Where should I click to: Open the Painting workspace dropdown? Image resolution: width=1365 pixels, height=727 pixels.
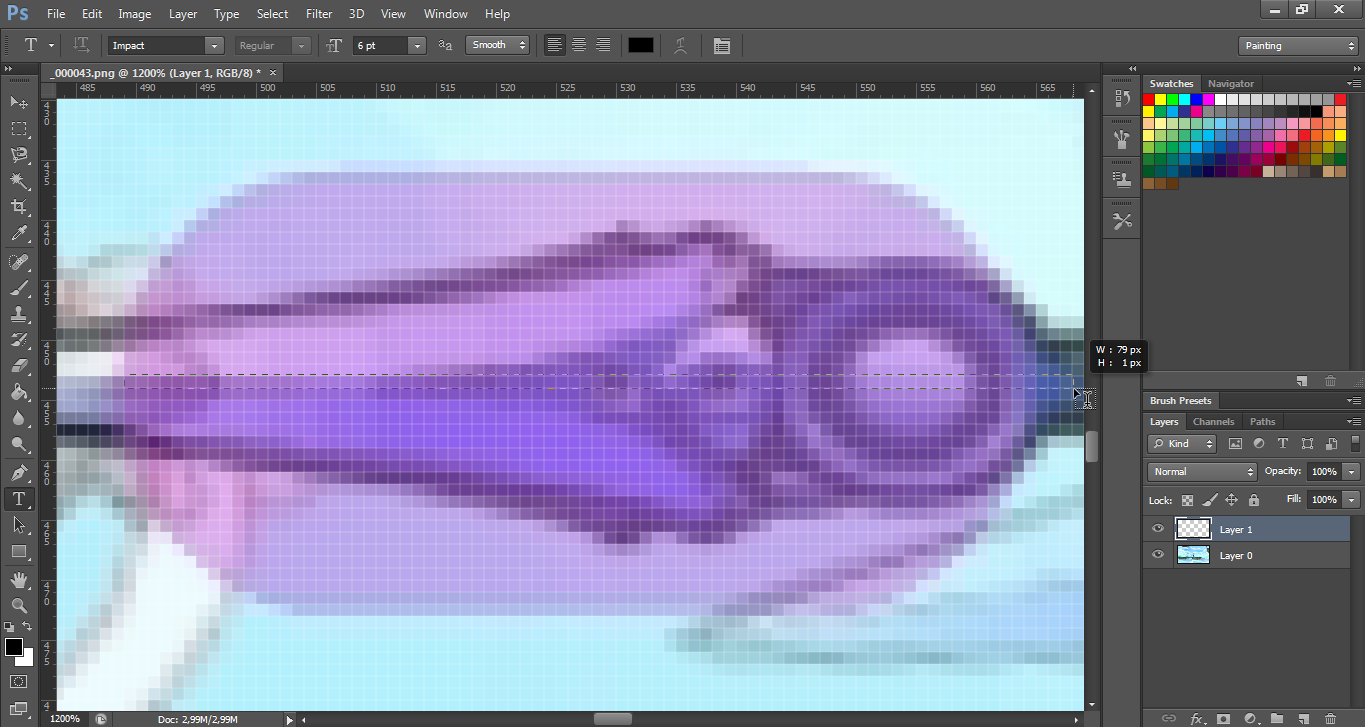1297,46
